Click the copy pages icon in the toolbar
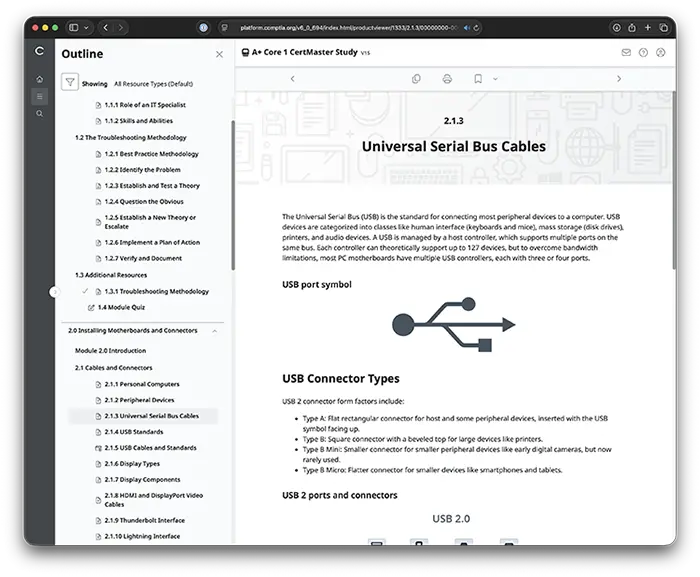This screenshot has width=700, height=577. tap(417, 78)
